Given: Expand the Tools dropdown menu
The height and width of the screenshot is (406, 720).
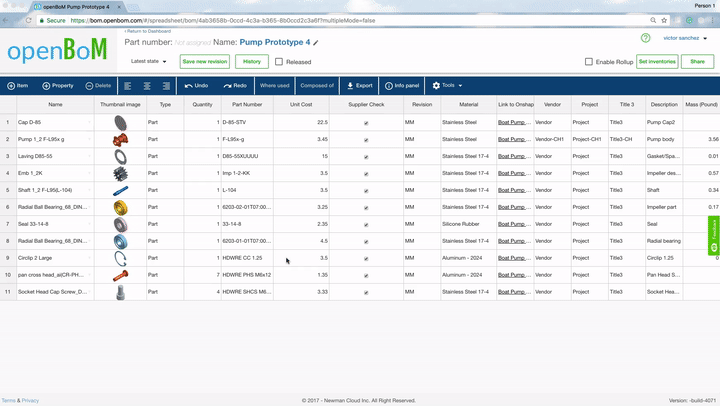Looking at the screenshot, I should (447, 86).
